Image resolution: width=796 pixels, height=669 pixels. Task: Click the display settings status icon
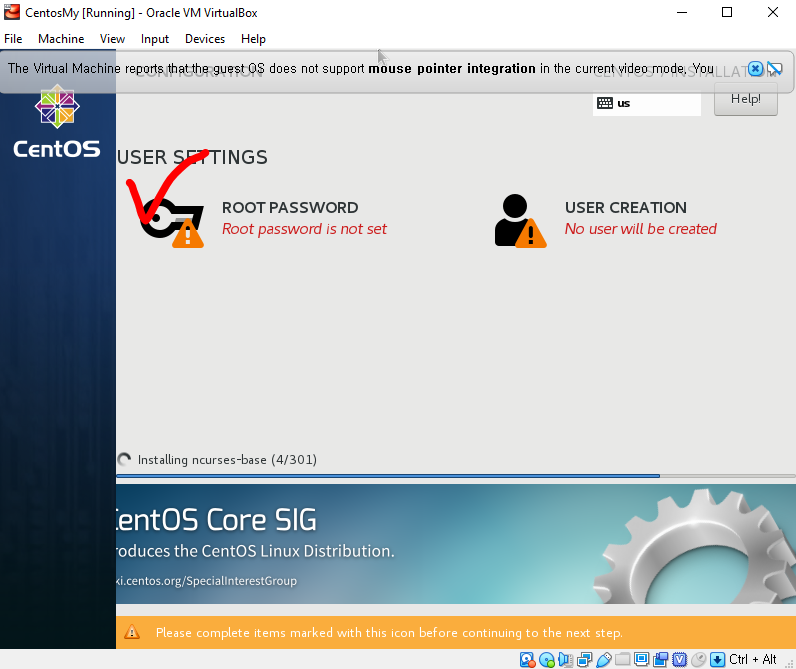(642, 659)
